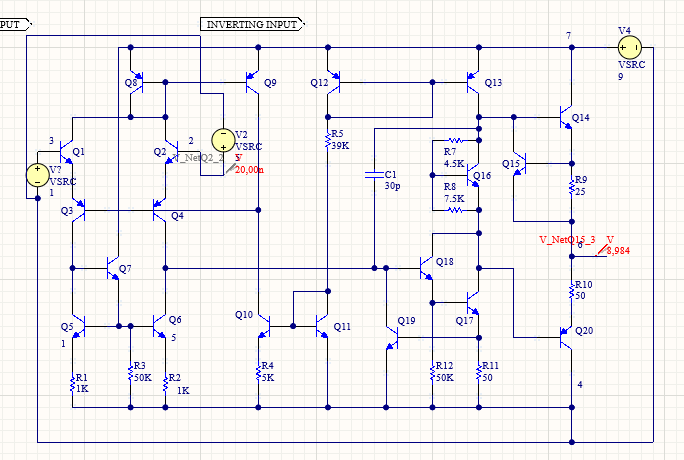Select transistor Q4
Viewport: 684px width, 460px height.
tap(160, 210)
